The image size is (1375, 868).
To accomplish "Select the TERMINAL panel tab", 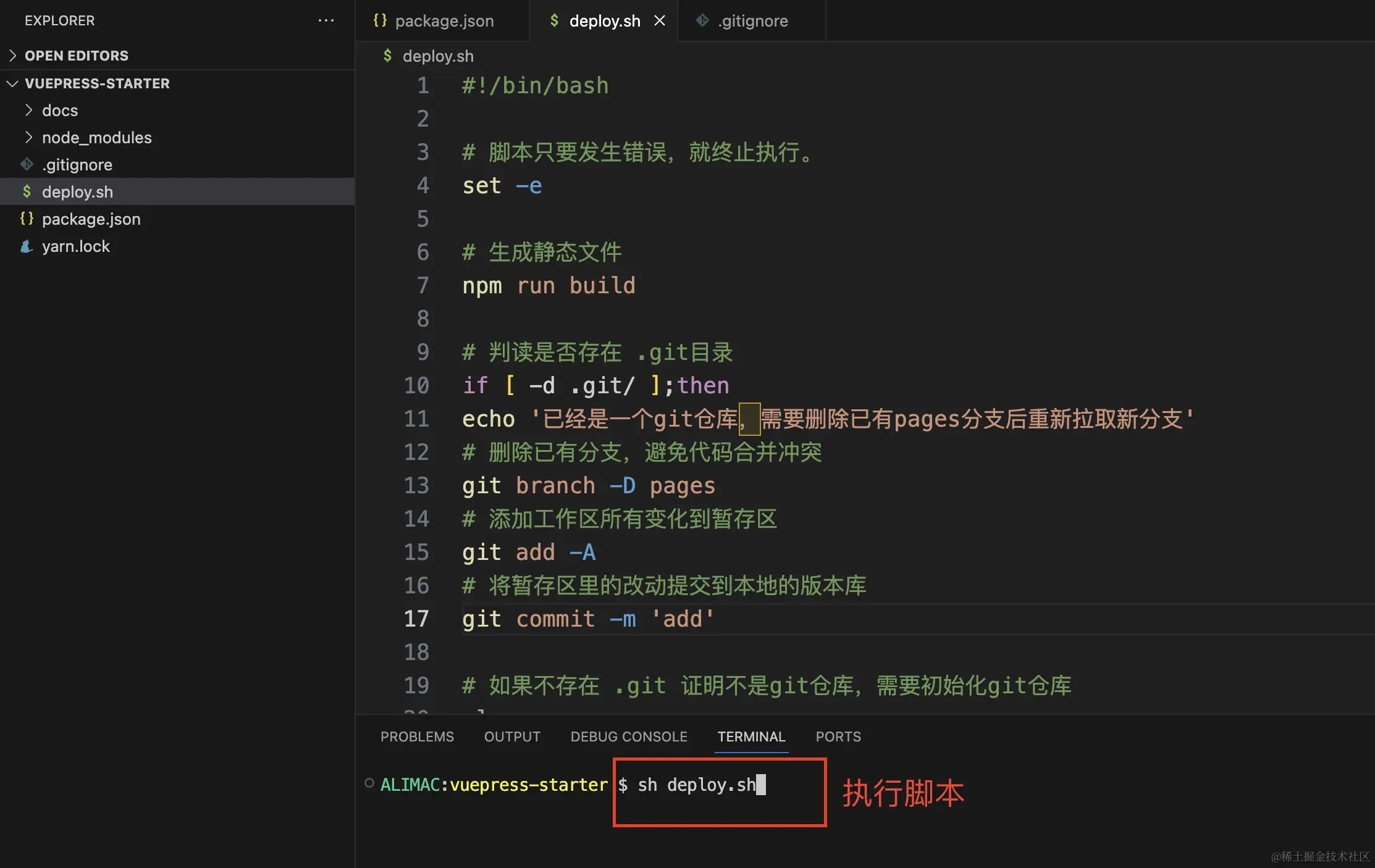I will click(x=751, y=737).
